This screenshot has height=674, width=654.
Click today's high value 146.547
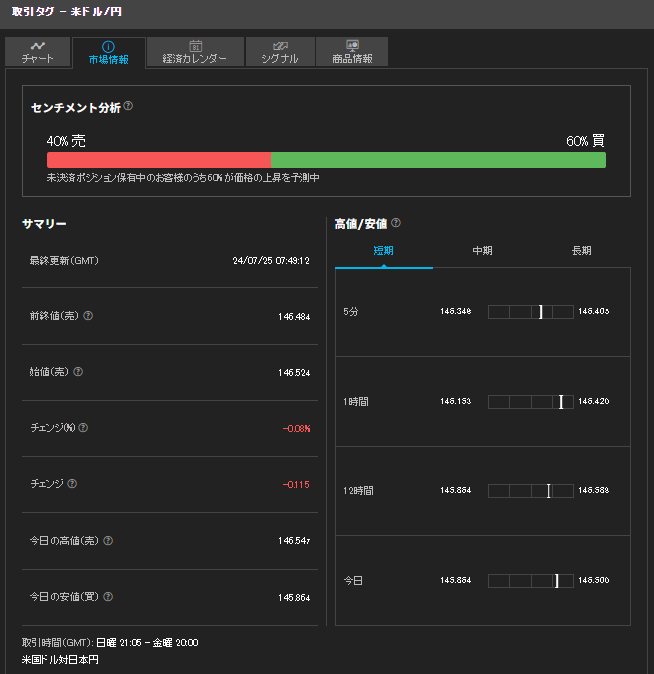pyautogui.click(x=294, y=541)
